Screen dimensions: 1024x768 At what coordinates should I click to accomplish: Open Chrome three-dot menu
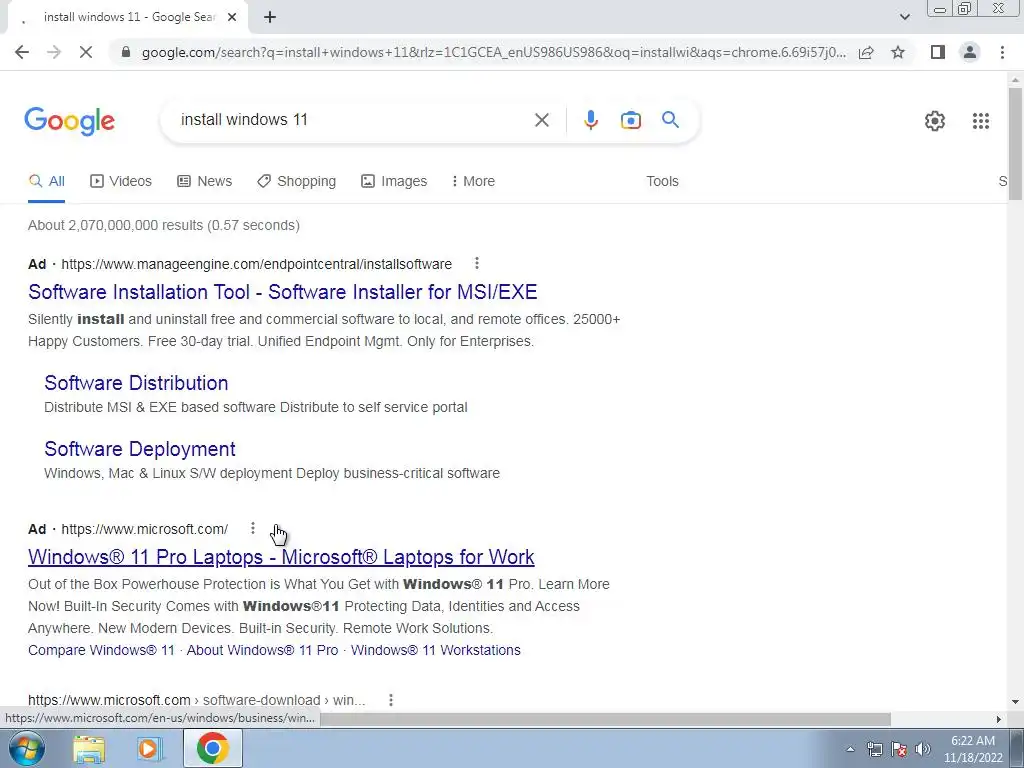point(1002,52)
